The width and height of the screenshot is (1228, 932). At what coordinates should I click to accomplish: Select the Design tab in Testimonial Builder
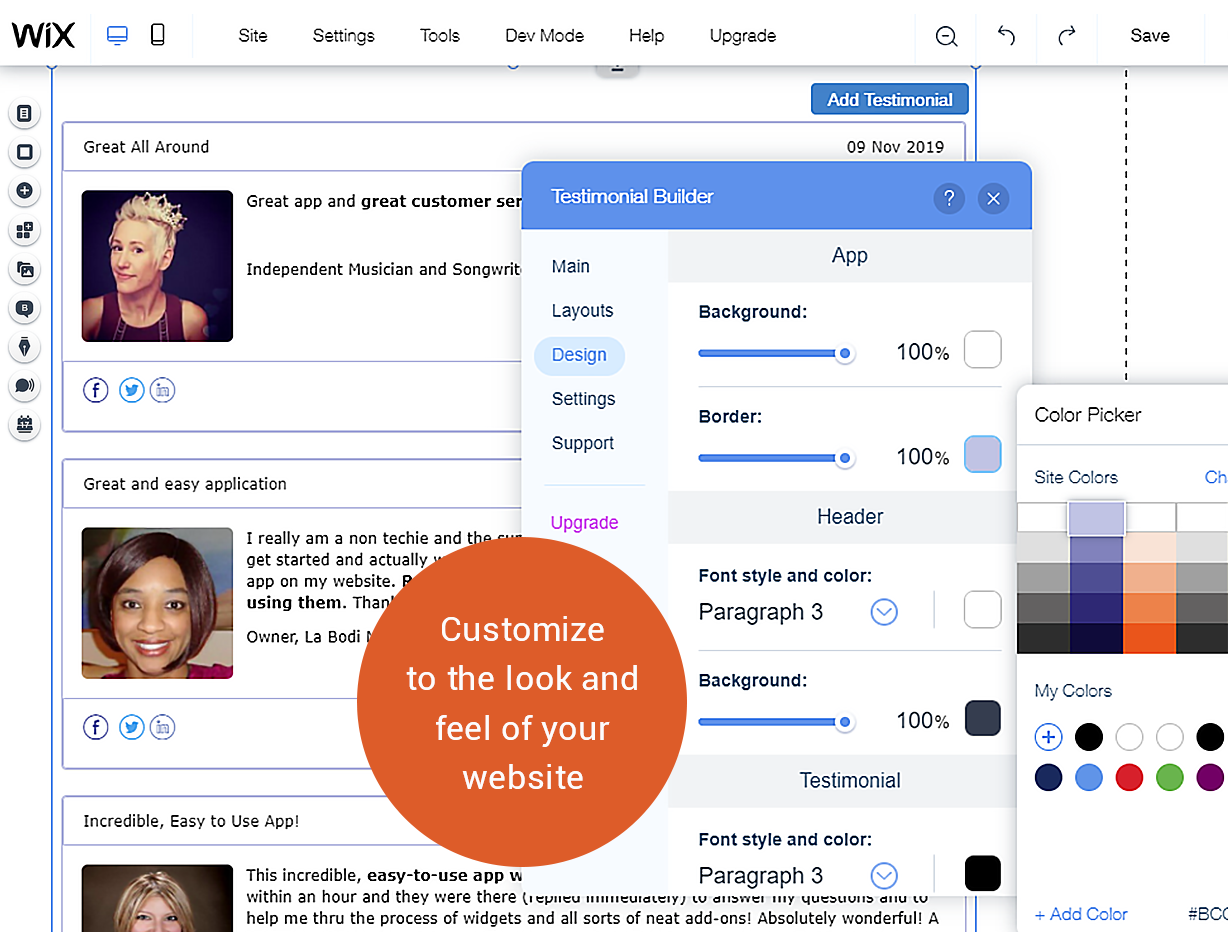(579, 355)
